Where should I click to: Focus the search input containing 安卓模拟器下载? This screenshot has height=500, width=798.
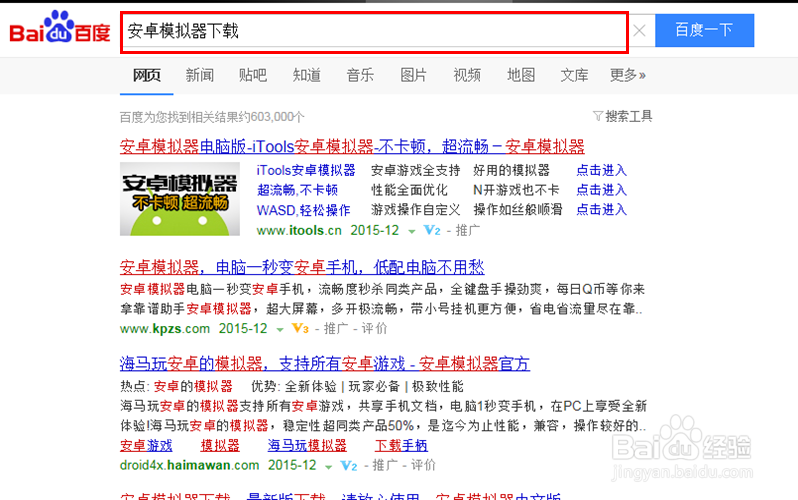click(375, 33)
